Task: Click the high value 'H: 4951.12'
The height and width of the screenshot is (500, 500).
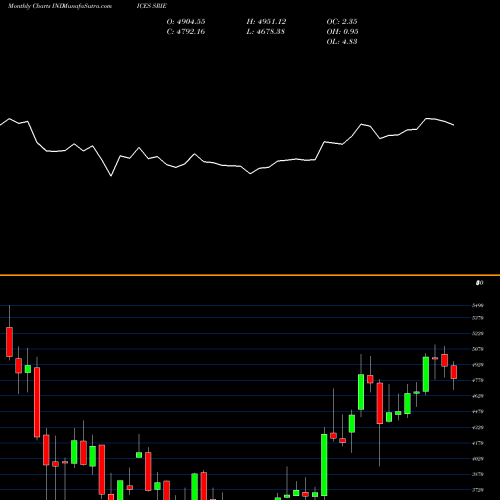Action: pyautogui.click(x=266, y=22)
